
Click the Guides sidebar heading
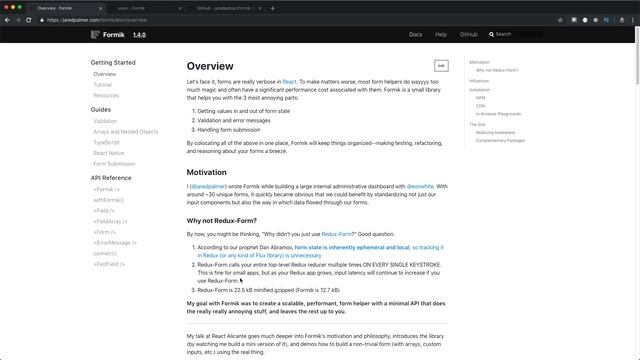pos(101,110)
